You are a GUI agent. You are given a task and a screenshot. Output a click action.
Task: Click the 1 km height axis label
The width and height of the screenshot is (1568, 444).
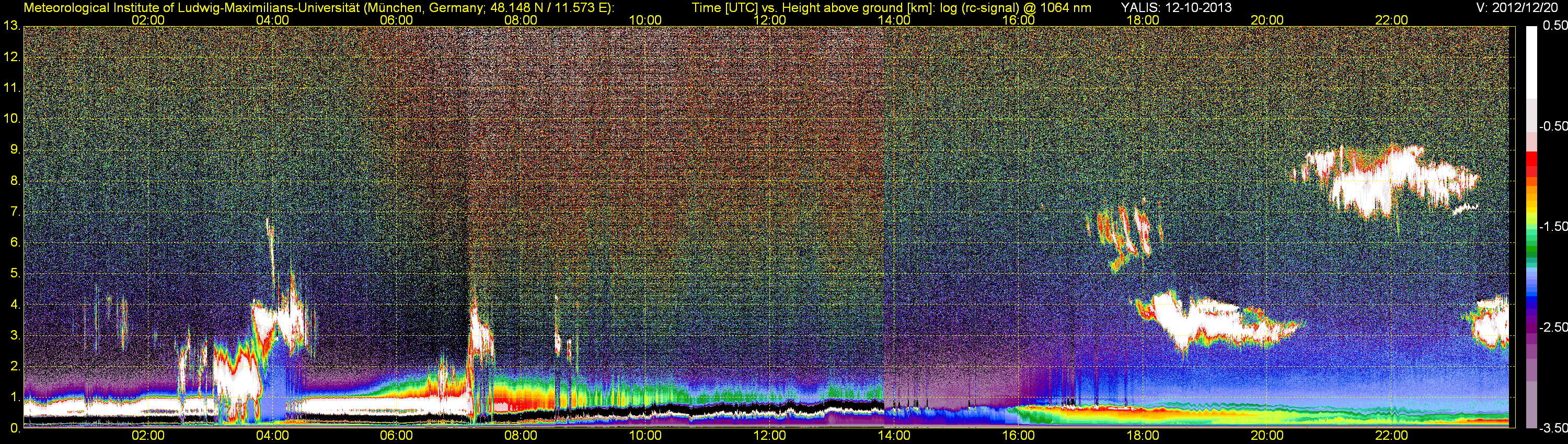[x=15, y=397]
